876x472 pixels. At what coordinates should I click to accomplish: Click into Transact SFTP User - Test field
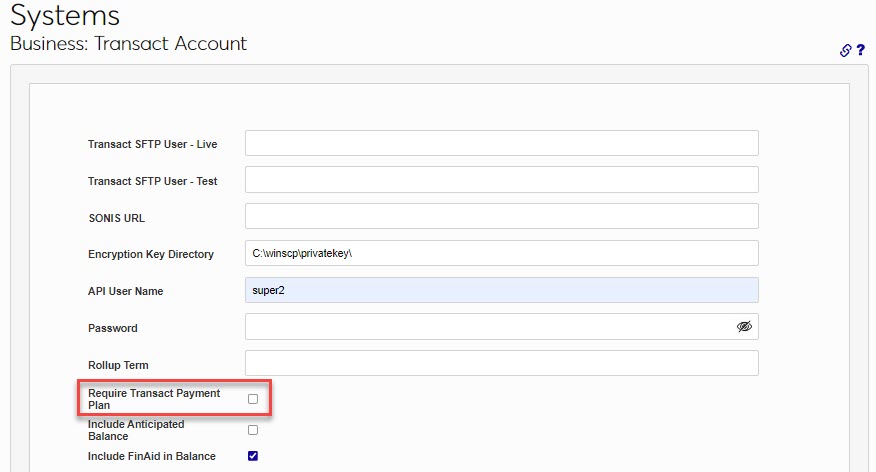(502, 179)
